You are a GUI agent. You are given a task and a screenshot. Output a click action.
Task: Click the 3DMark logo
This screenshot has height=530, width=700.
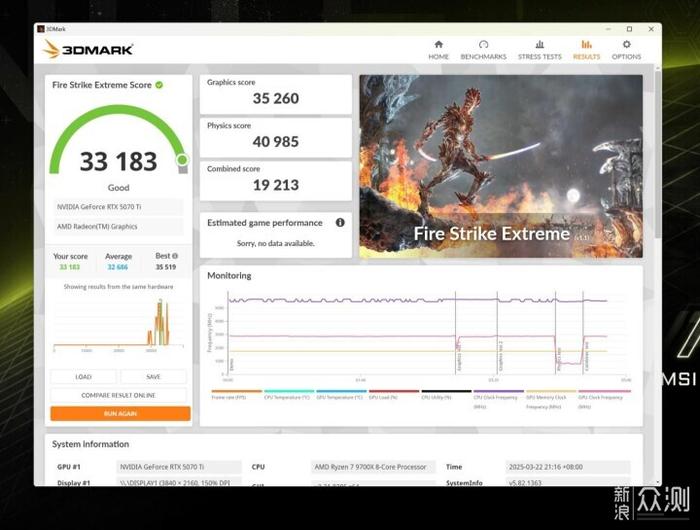click(88, 49)
